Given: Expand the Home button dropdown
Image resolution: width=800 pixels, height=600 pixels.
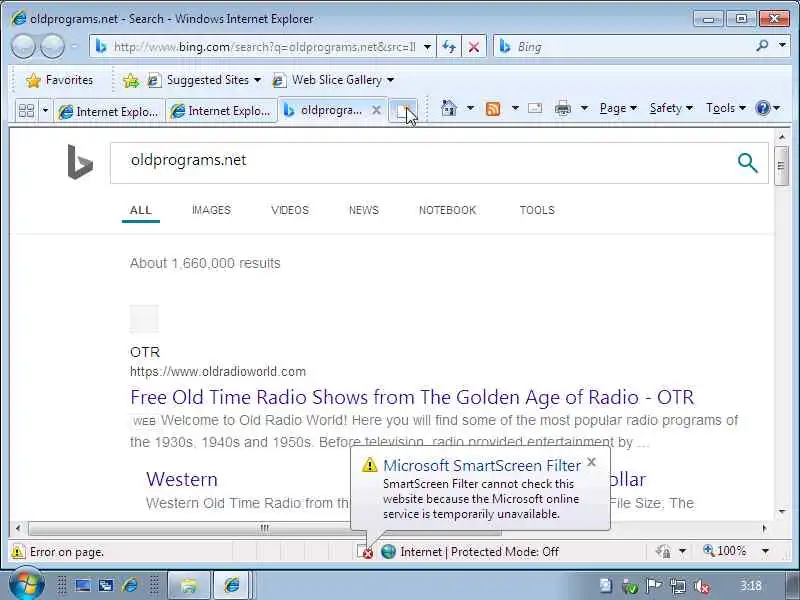Looking at the screenshot, I should tap(470, 108).
